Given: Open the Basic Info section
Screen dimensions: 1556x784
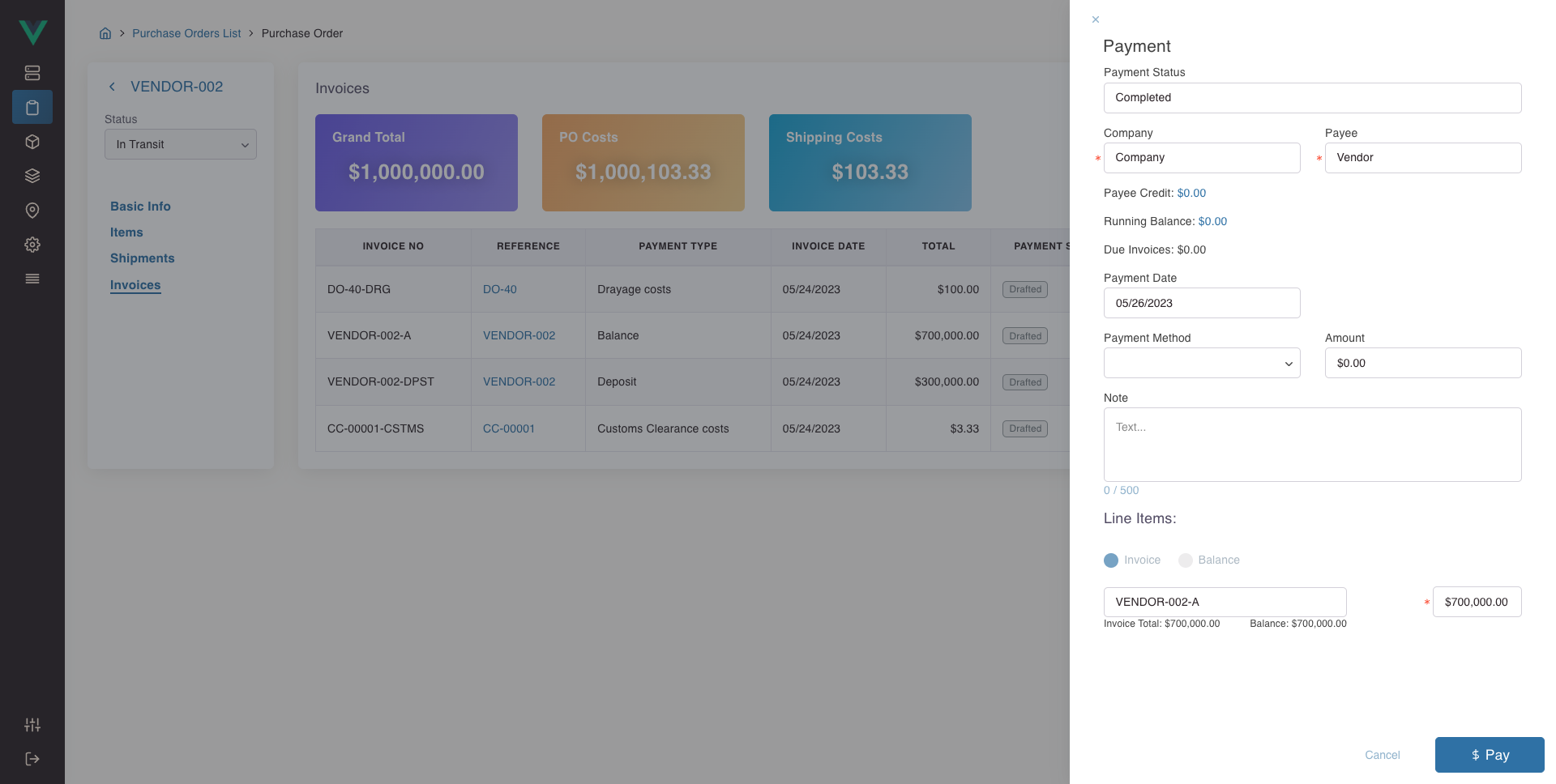Looking at the screenshot, I should click(140, 207).
